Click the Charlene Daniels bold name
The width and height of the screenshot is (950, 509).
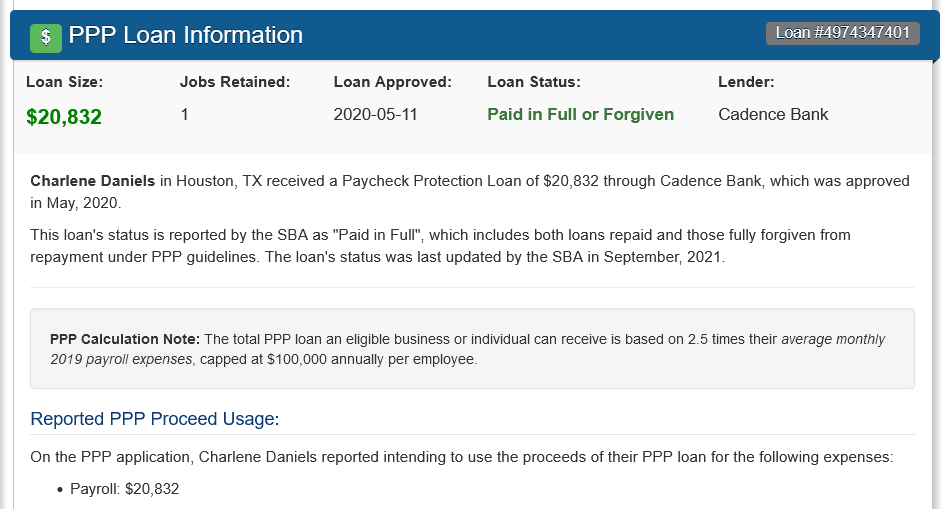[93, 181]
